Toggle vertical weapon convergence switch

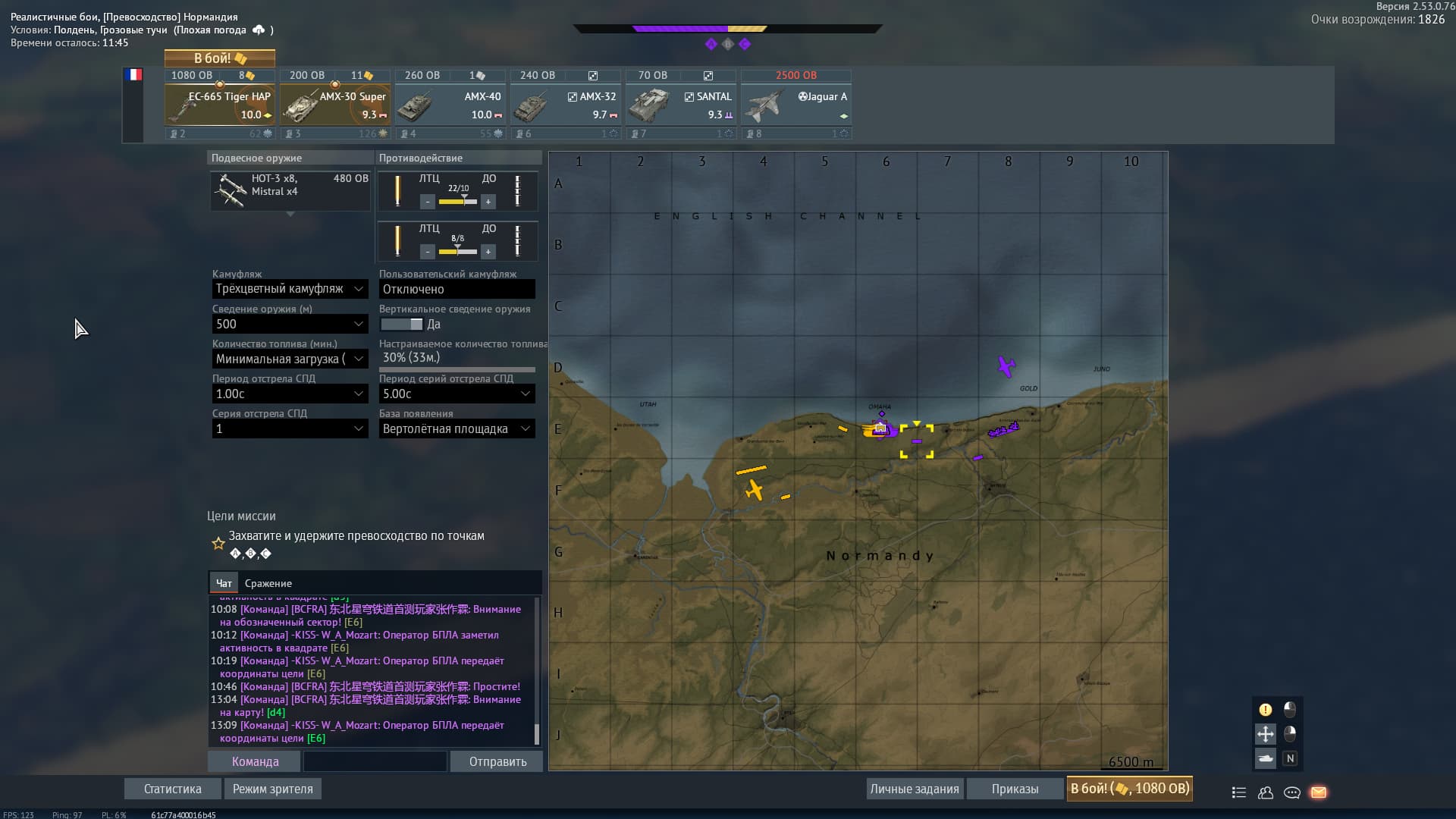pyautogui.click(x=402, y=325)
